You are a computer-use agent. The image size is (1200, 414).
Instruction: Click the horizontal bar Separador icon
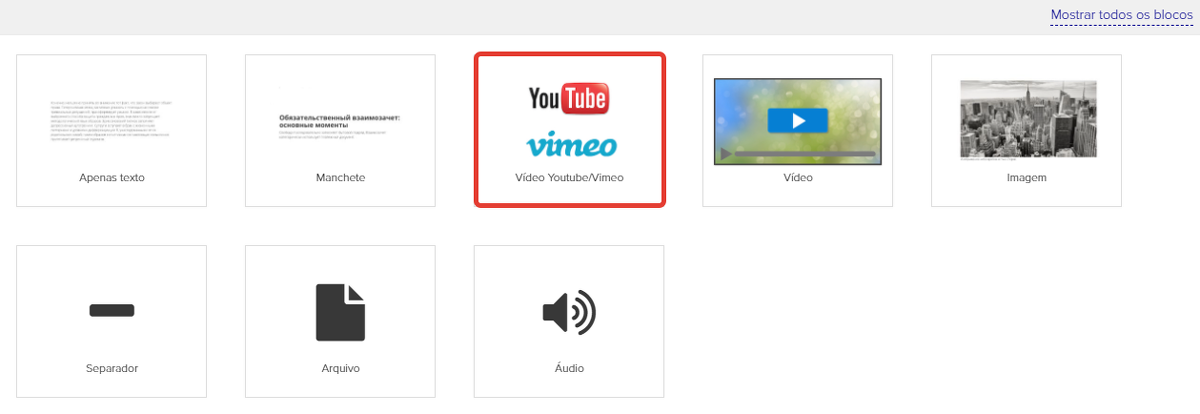(112, 310)
